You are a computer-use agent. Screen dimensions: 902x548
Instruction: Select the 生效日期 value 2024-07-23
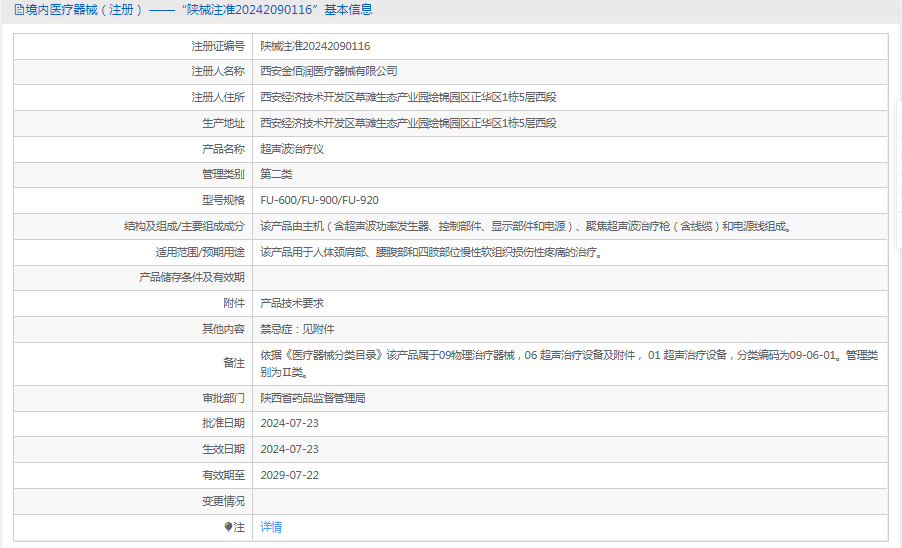pos(289,449)
